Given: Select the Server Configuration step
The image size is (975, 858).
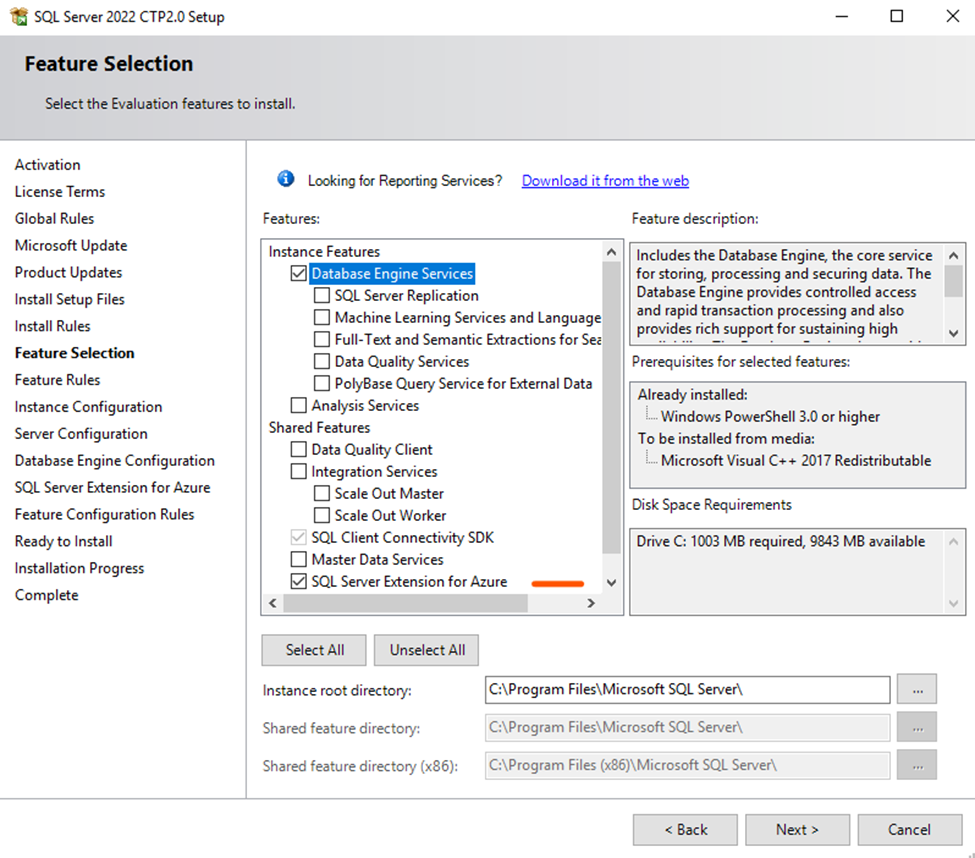Looking at the screenshot, I should click(x=81, y=433).
